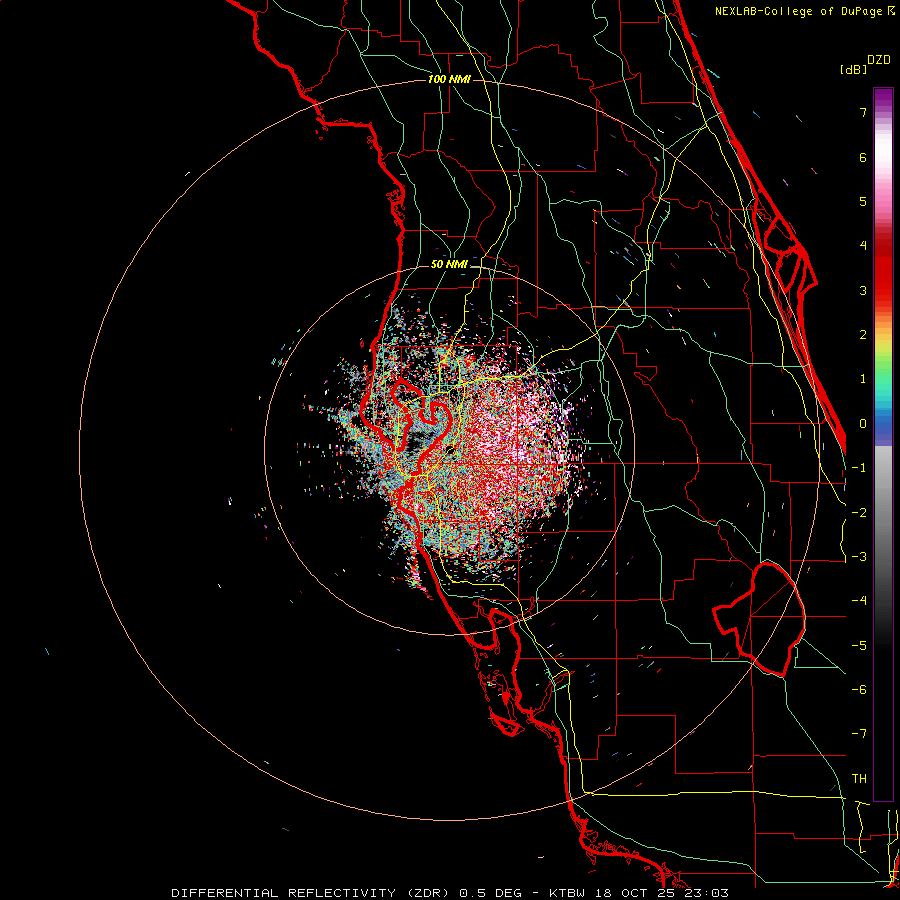The height and width of the screenshot is (900, 900).
Task: Click the -3 value on the color scale
Action: click(859, 557)
